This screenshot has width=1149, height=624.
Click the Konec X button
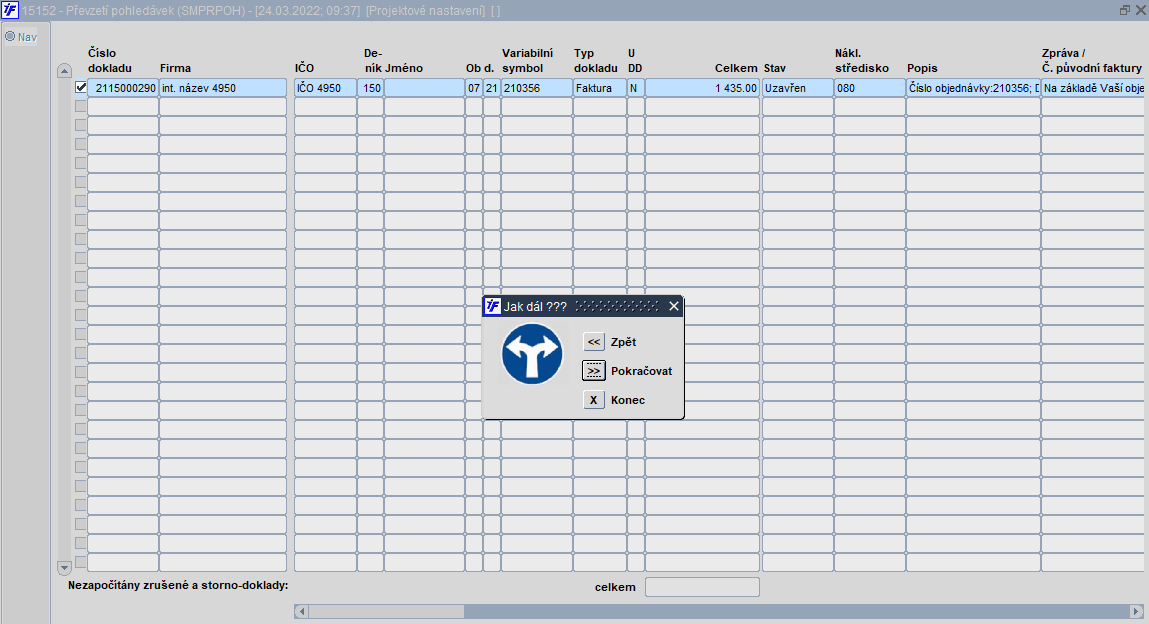[594, 400]
